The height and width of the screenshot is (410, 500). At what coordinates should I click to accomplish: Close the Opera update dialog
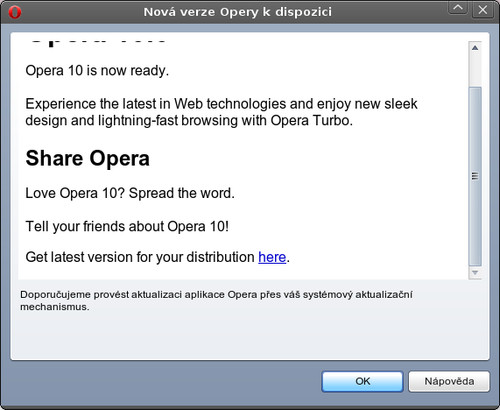pos(483,9)
